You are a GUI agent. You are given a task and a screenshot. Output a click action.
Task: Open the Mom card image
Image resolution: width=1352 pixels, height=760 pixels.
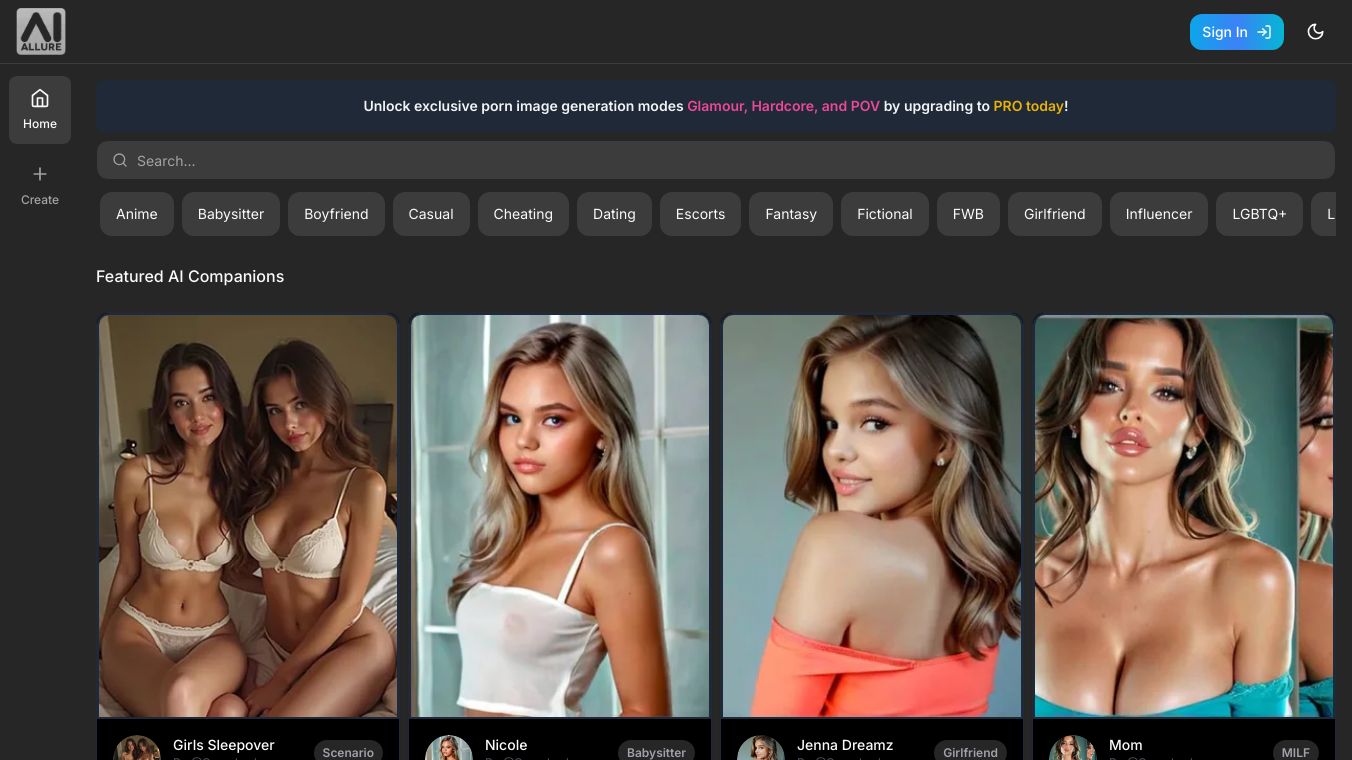coord(1184,516)
